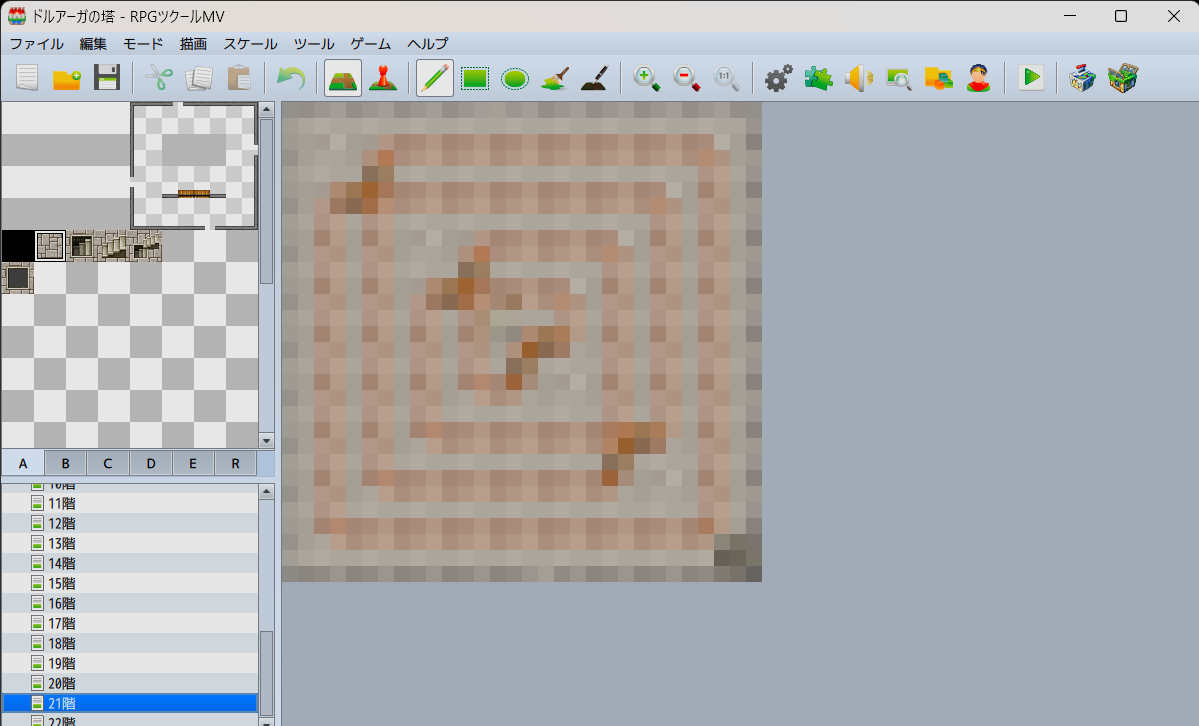Cut selection with the scissors icon
The width and height of the screenshot is (1199, 726).
pos(159,78)
